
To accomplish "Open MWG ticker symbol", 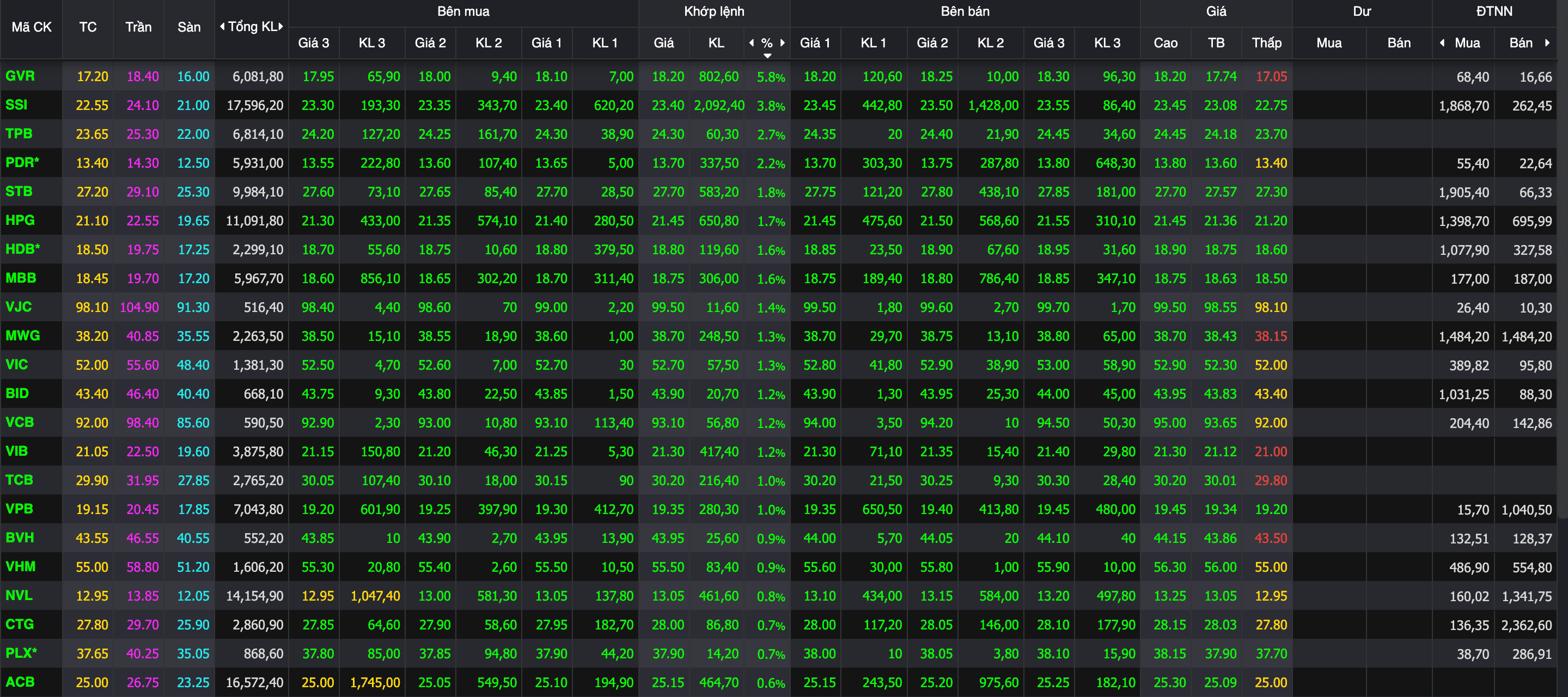I will tap(22, 335).
